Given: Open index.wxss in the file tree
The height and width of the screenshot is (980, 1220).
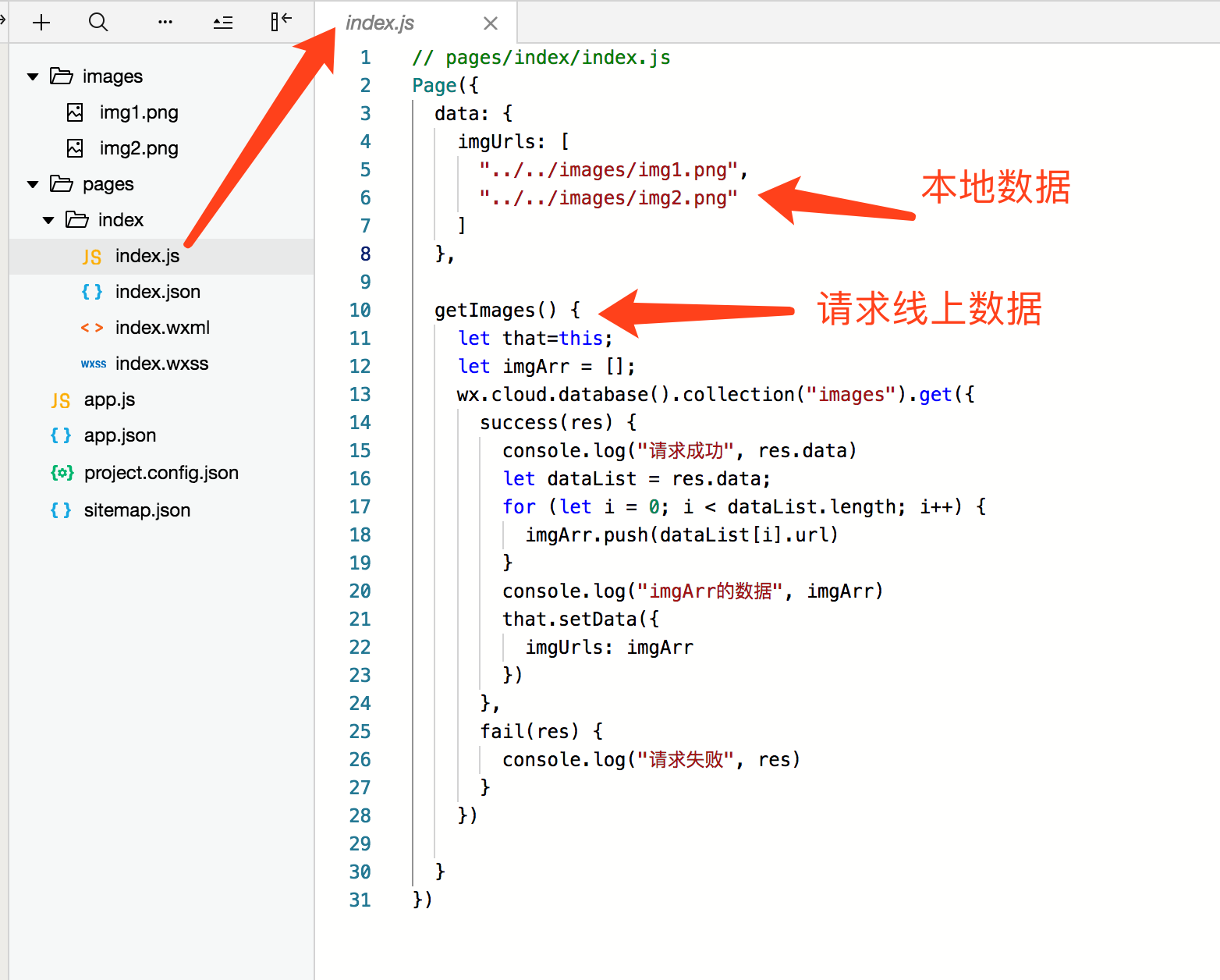Looking at the screenshot, I should pyautogui.click(x=161, y=364).
